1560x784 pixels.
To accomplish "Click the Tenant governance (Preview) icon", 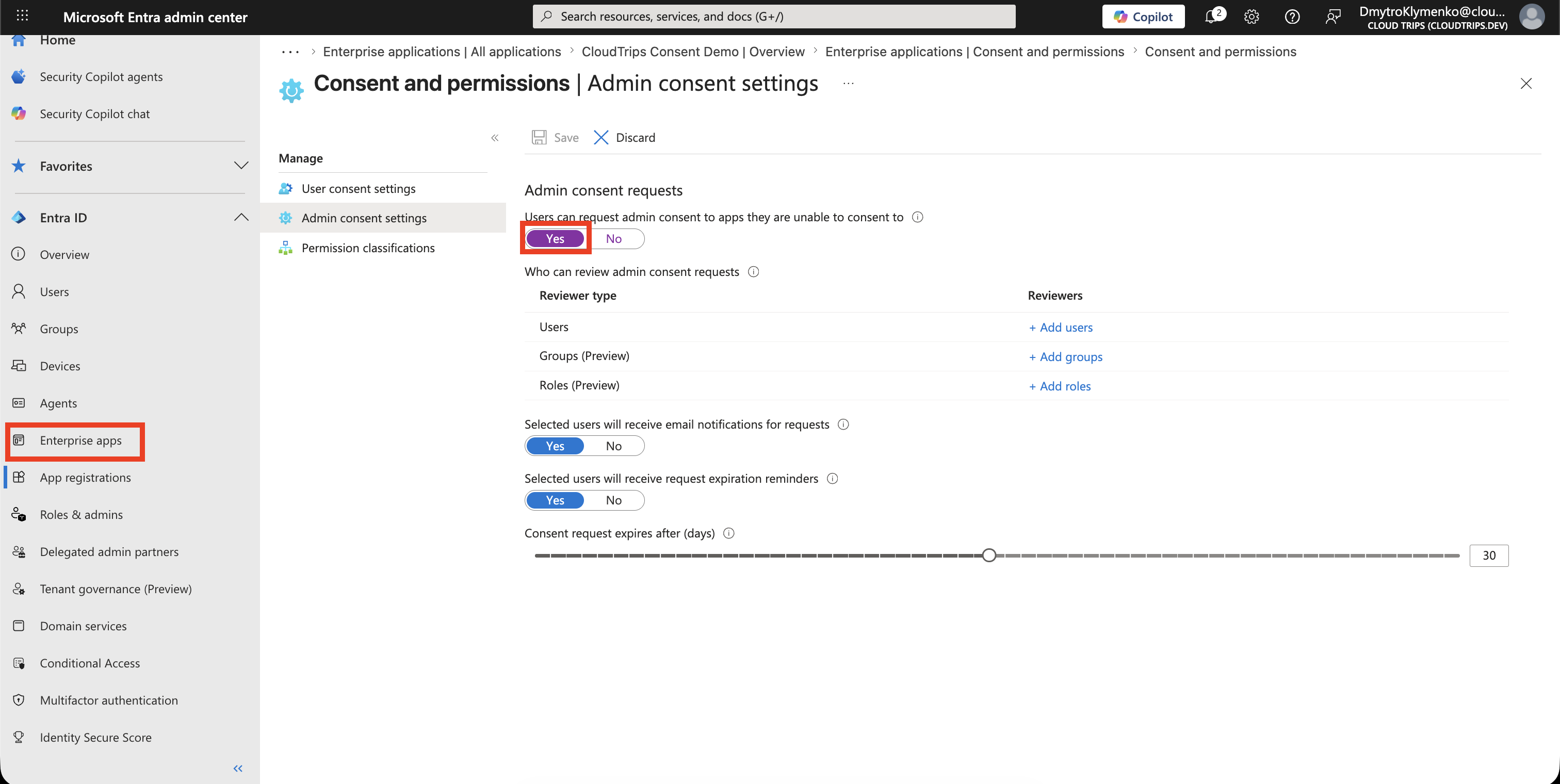I will point(19,589).
